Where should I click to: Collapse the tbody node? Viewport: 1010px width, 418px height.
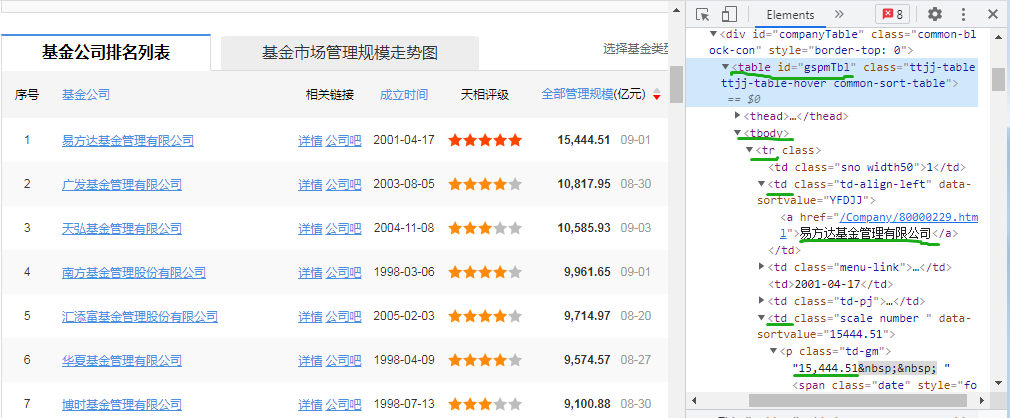click(x=738, y=133)
